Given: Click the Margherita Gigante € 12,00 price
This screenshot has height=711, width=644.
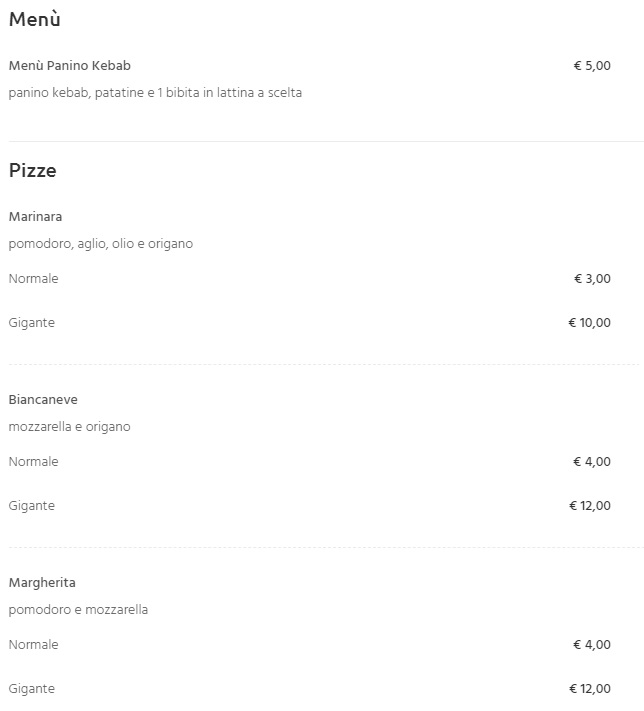Looking at the screenshot, I should pyautogui.click(x=590, y=689).
